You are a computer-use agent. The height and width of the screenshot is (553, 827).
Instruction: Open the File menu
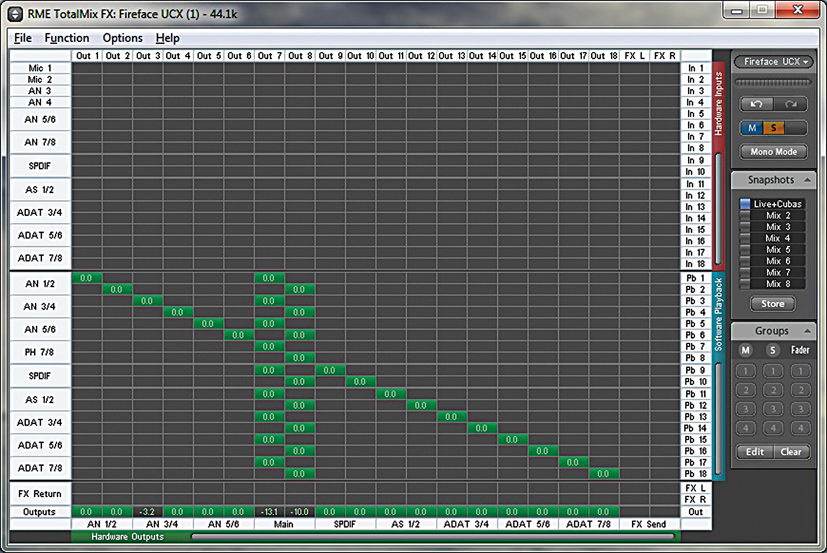point(23,38)
